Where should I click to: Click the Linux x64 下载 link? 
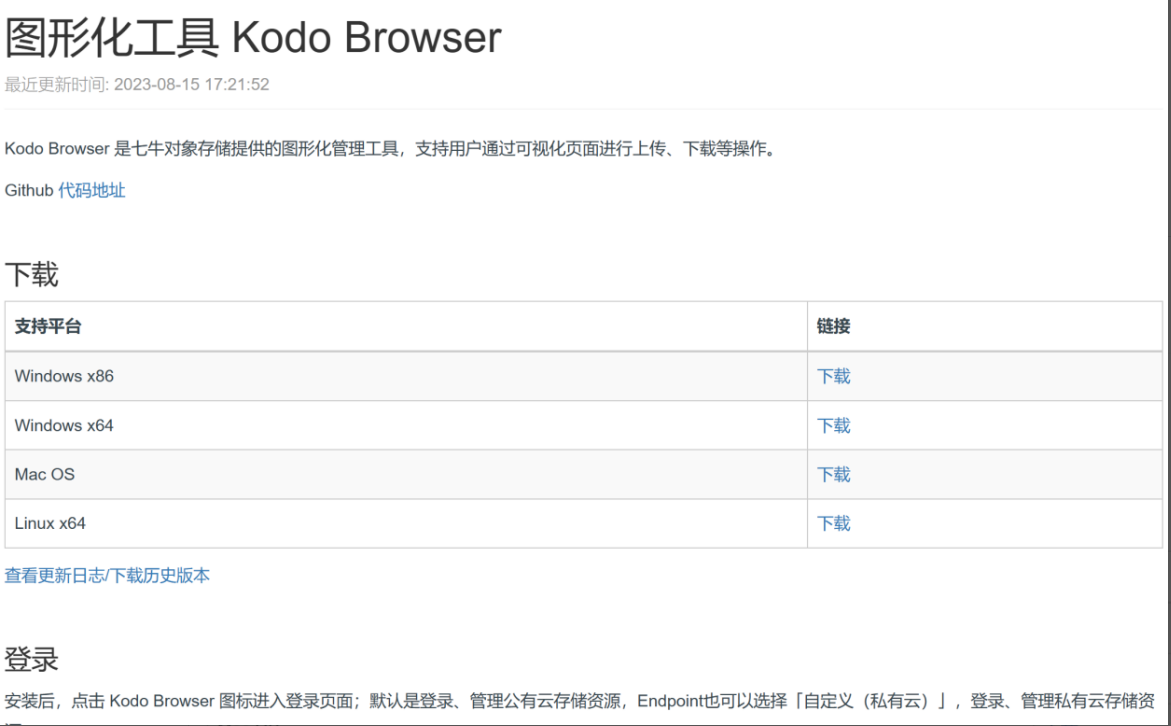pyautogui.click(x=833, y=523)
